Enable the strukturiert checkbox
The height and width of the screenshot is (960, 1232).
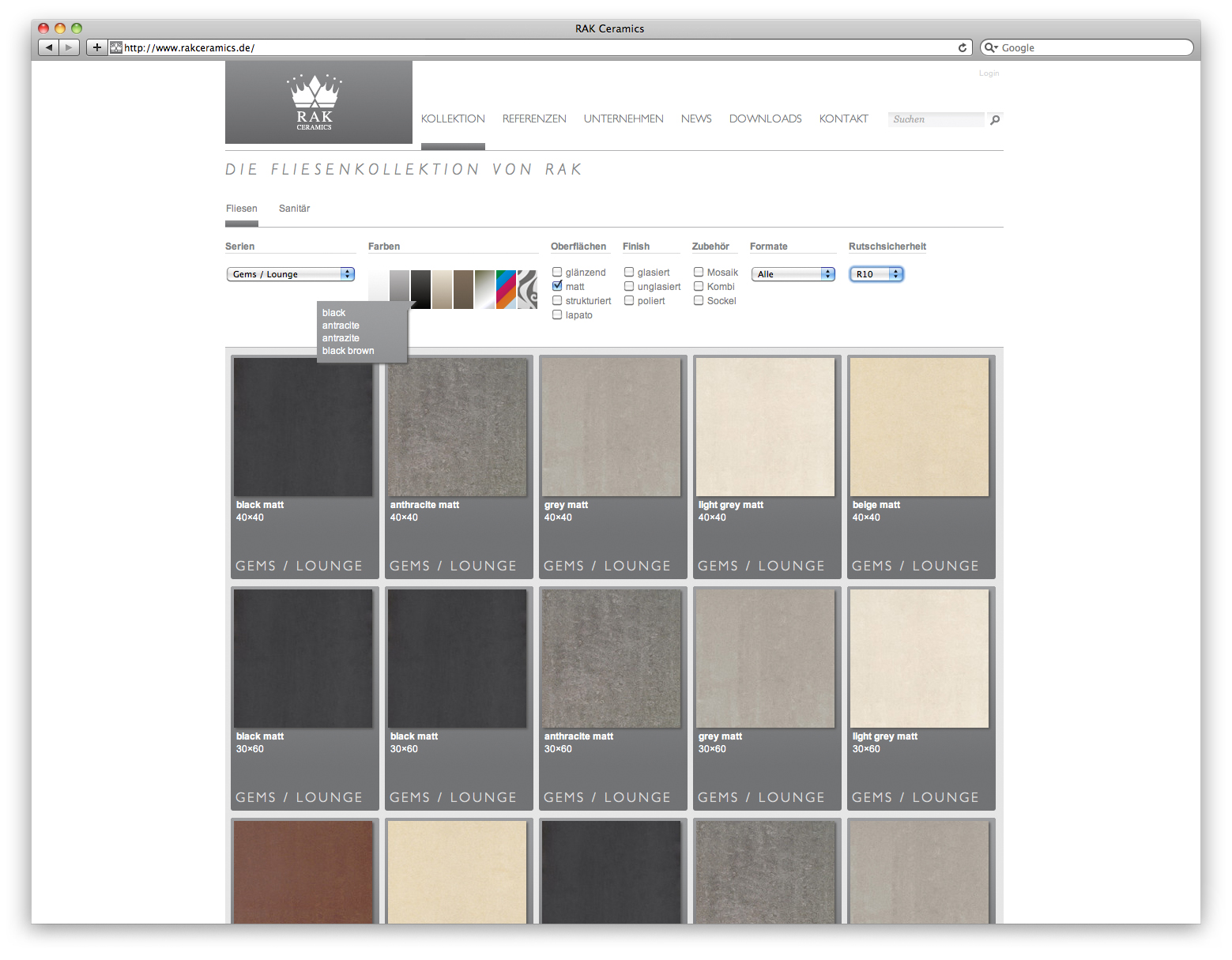[557, 300]
